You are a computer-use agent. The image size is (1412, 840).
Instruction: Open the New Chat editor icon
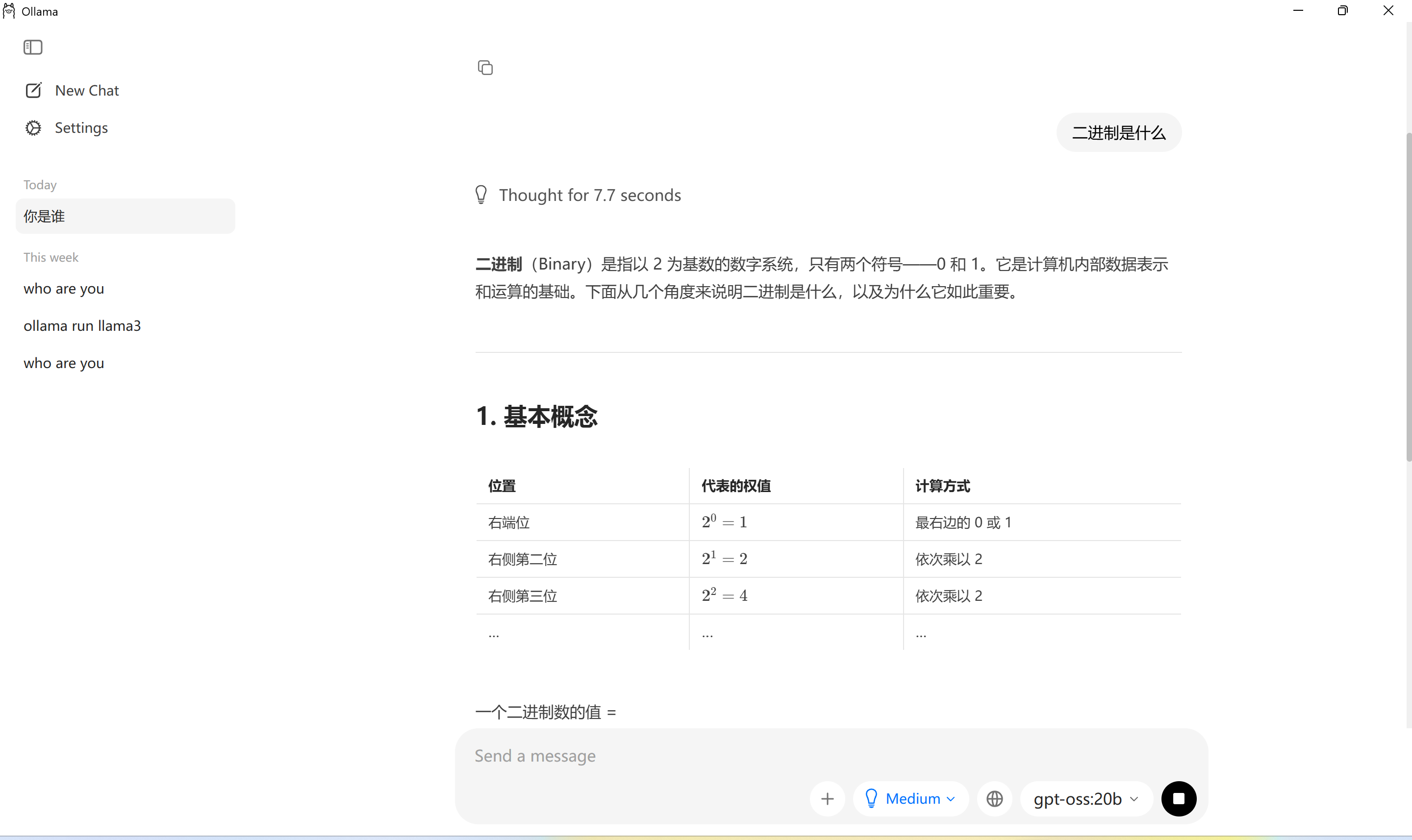pyautogui.click(x=34, y=90)
